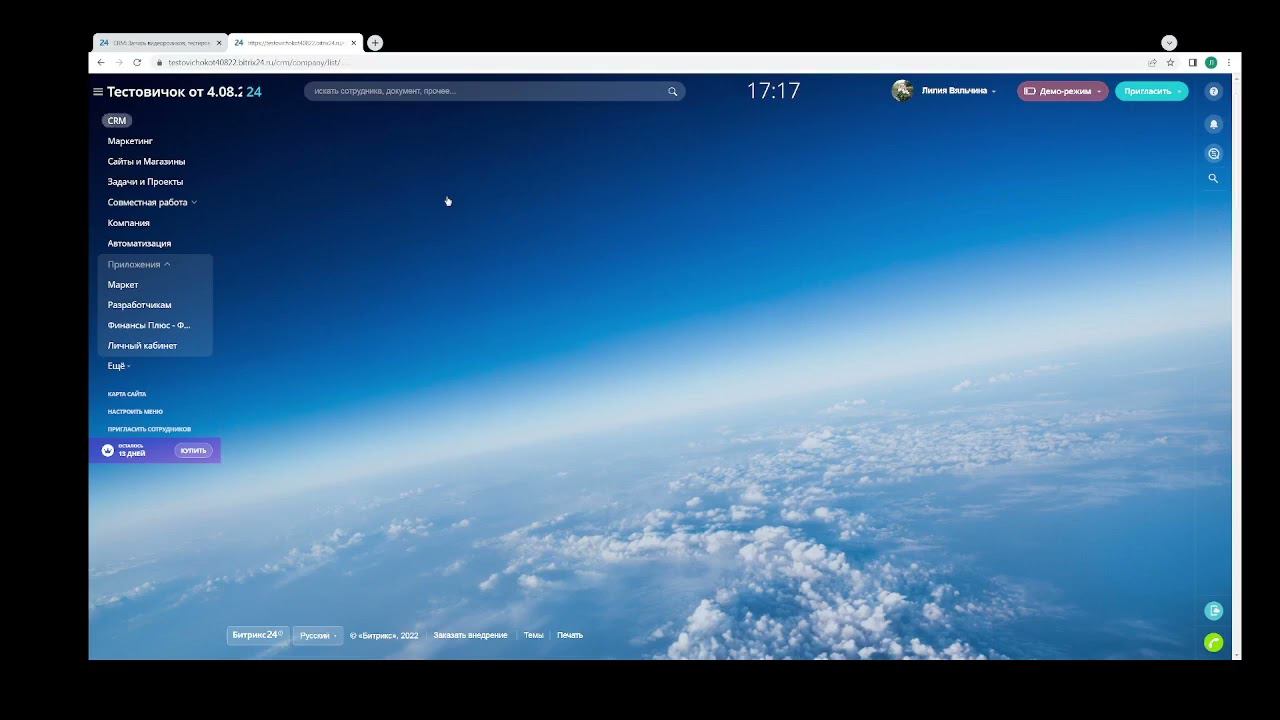The height and width of the screenshot is (720, 1280).
Task: Click Пригласить сотрудников link
Action: [x=149, y=429]
